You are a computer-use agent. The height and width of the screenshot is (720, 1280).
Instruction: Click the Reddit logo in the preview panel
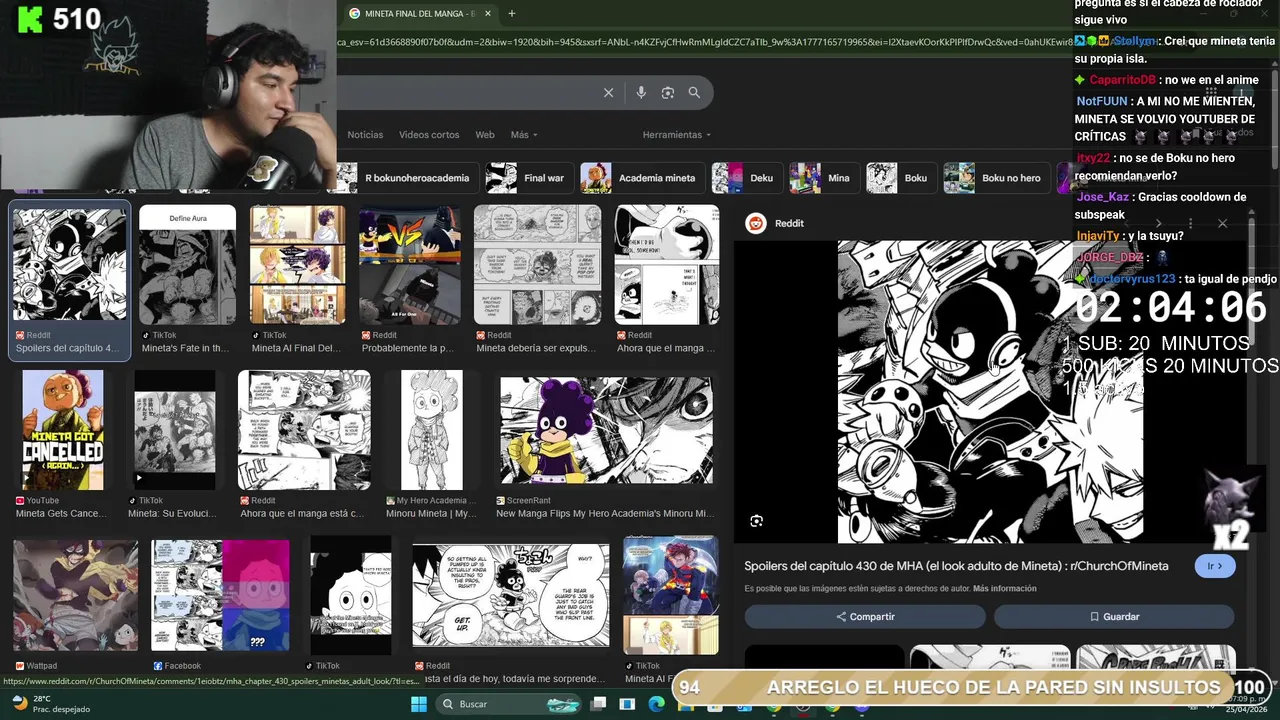(756, 223)
